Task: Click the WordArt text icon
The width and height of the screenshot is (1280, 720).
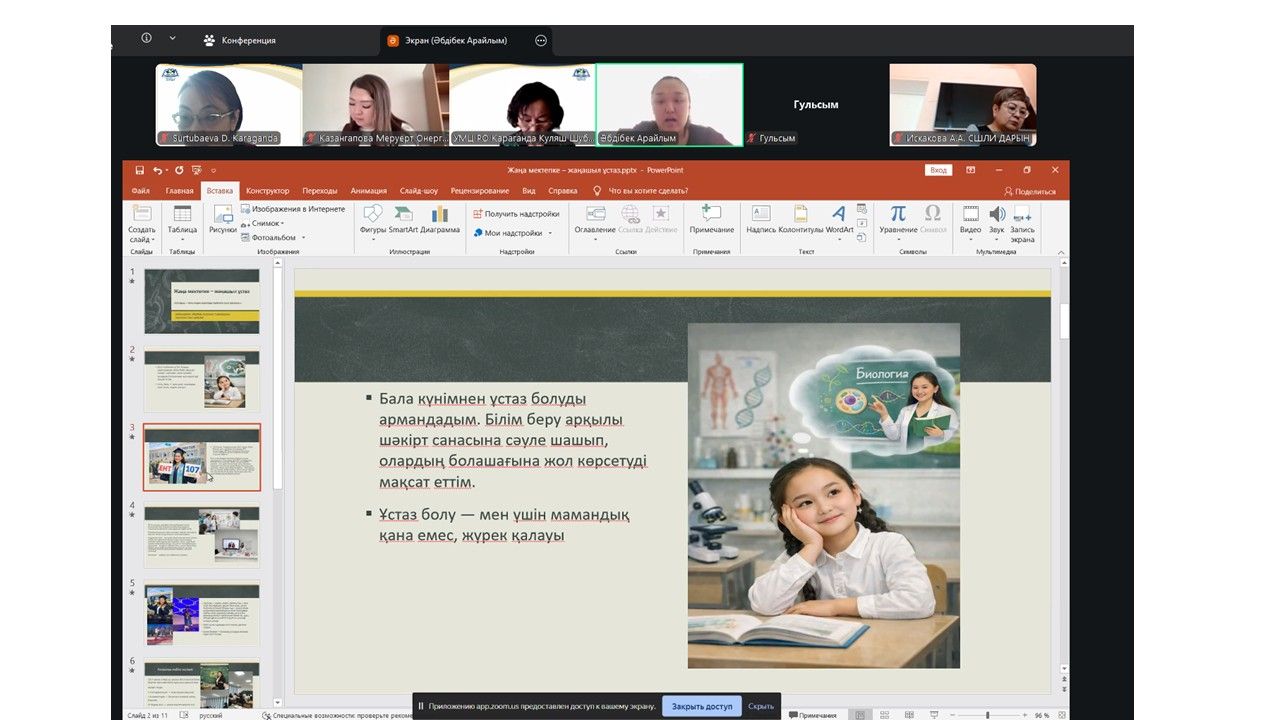Action: pyautogui.click(x=839, y=215)
